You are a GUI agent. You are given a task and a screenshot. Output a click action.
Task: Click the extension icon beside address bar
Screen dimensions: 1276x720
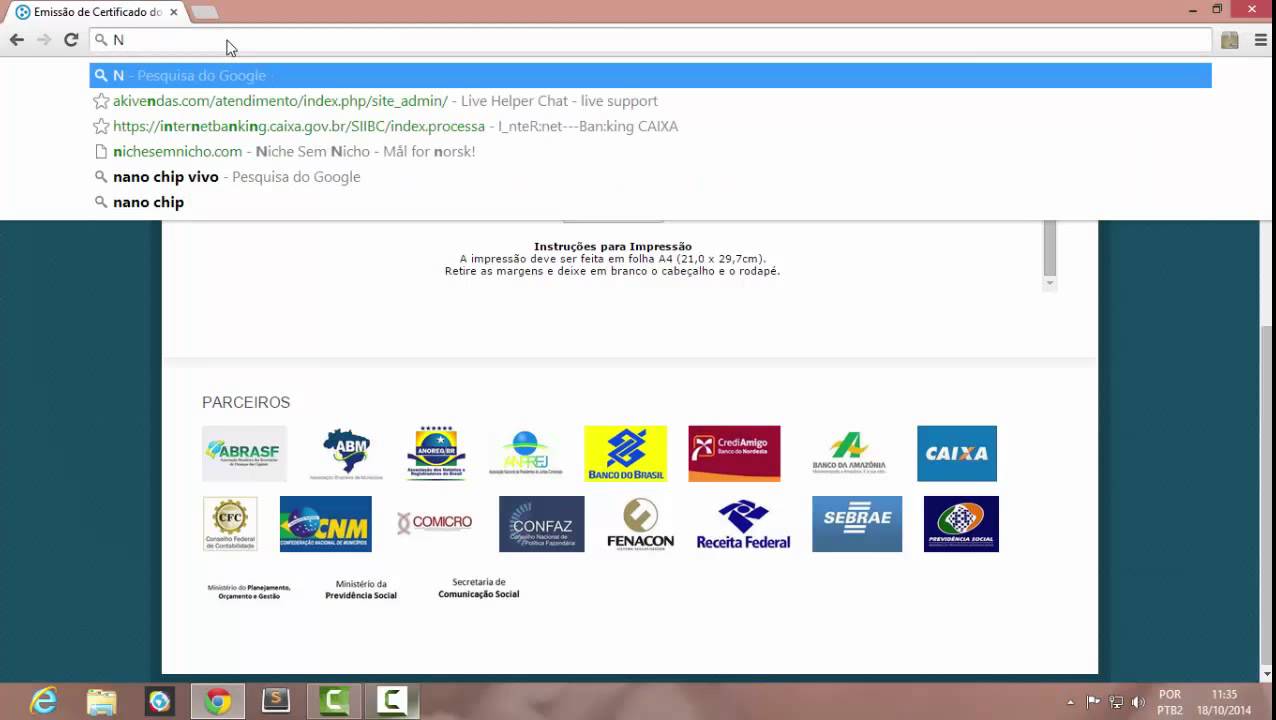pos(1230,40)
